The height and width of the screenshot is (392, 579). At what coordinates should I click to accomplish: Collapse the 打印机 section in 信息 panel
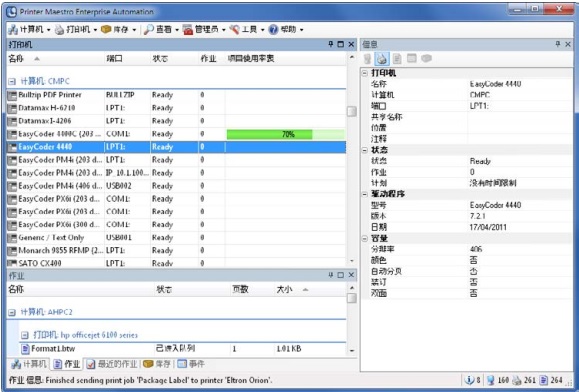point(365,73)
